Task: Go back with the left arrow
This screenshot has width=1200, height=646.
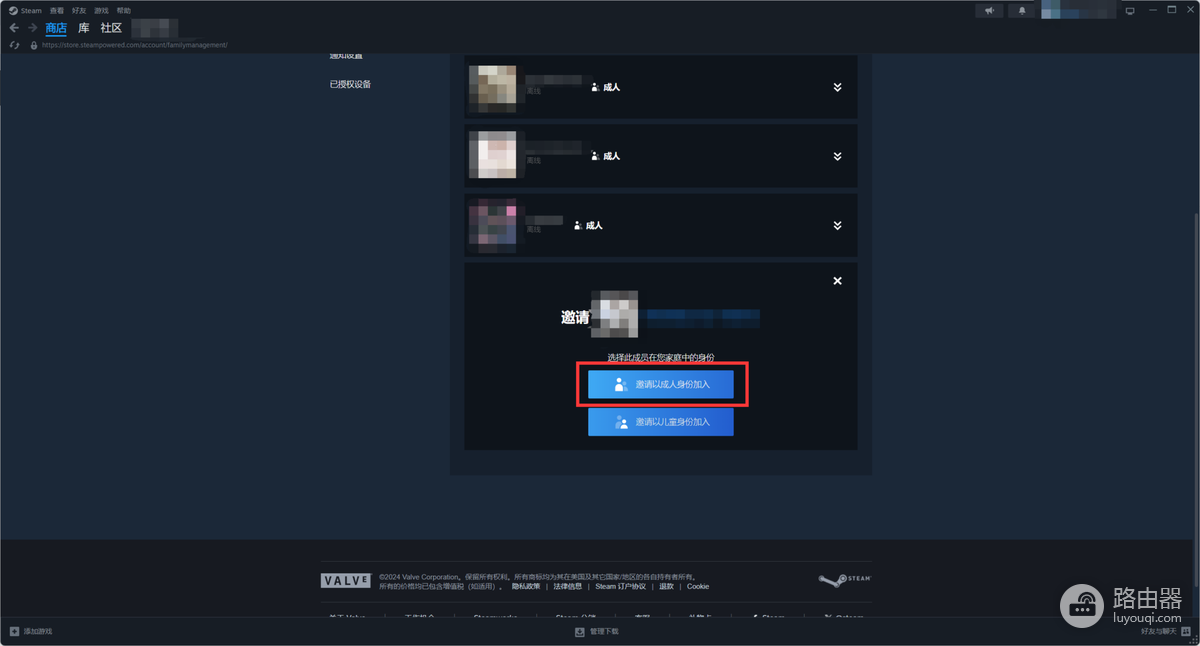Action: tap(14, 28)
